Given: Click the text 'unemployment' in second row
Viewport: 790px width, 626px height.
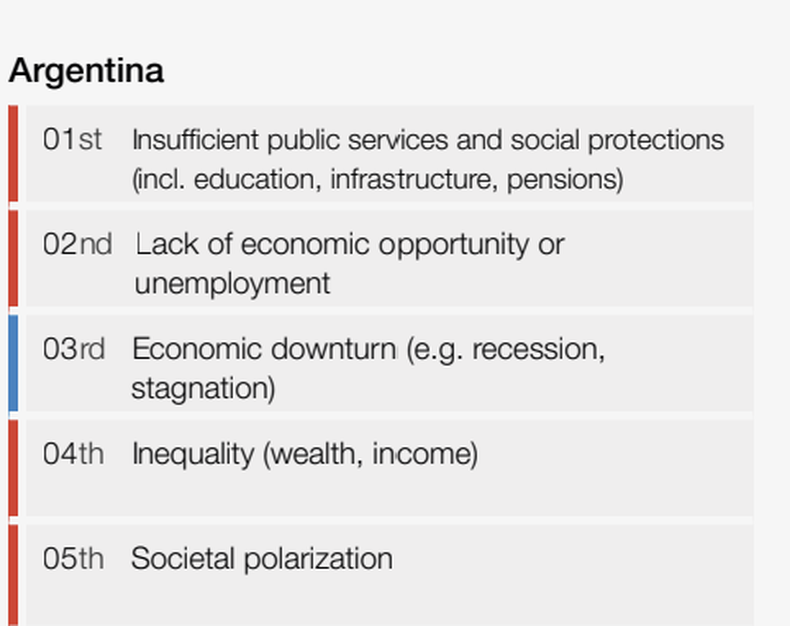Looking at the screenshot, I should point(232,284).
